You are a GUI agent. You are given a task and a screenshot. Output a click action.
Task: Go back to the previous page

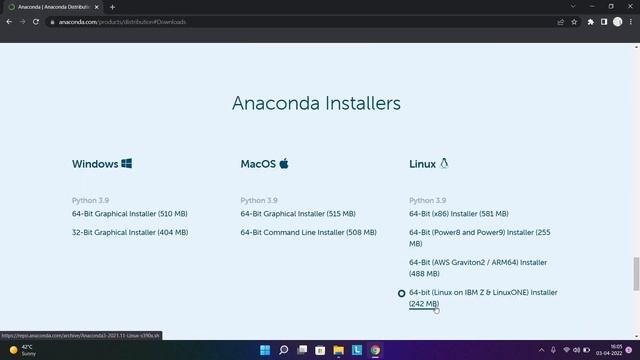9,22
